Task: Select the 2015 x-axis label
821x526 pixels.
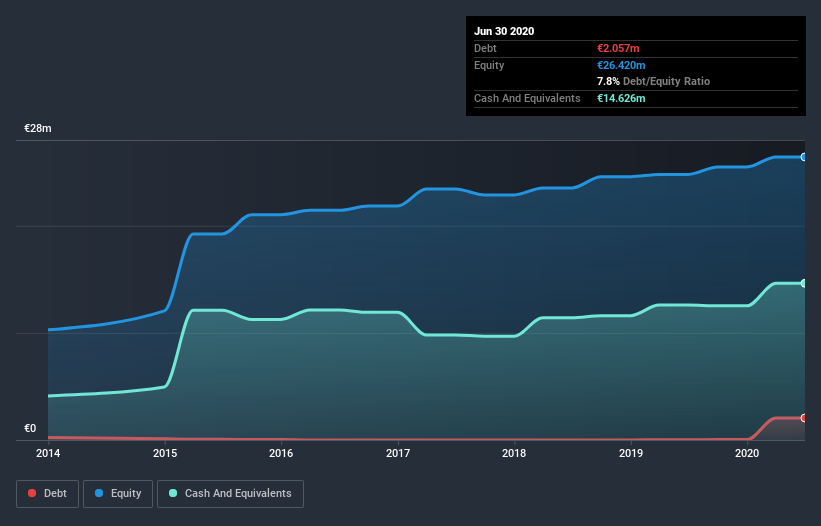Action: click(x=165, y=453)
